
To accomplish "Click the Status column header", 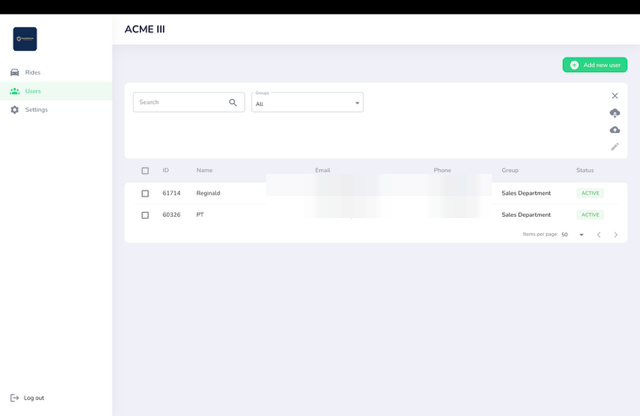I will coord(585,170).
